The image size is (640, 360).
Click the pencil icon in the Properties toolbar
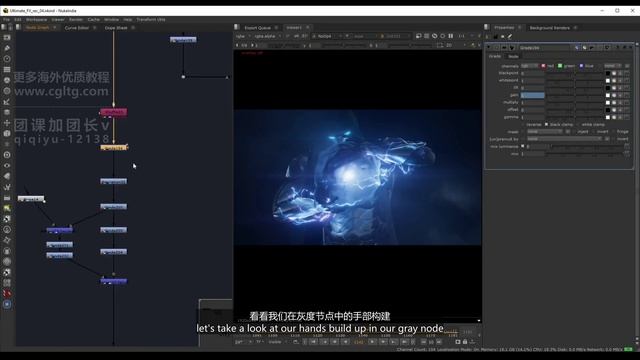point(510,36)
